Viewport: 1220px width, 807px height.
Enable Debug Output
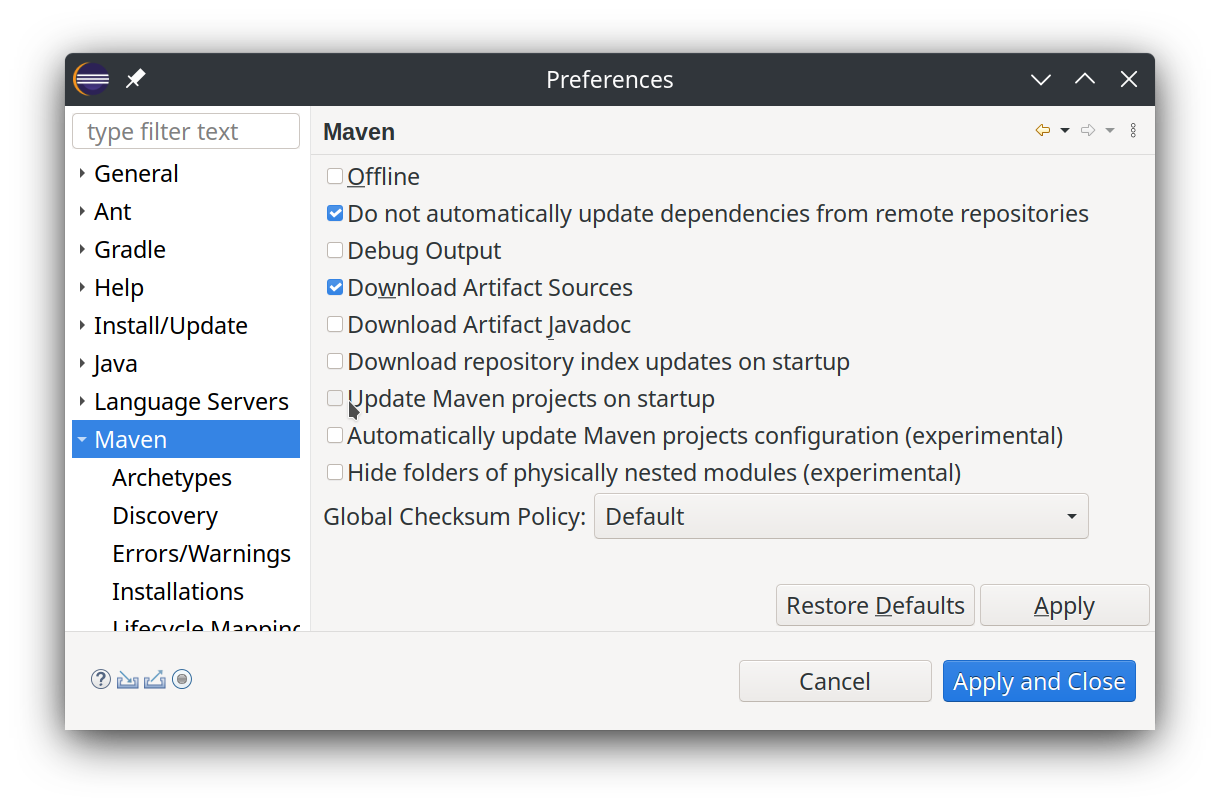(334, 250)
